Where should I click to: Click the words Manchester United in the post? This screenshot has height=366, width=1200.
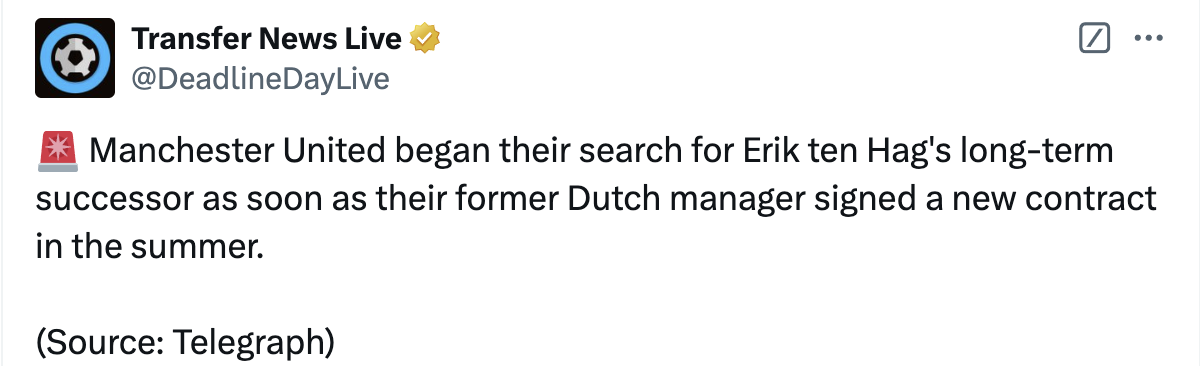tap(237, 153)
